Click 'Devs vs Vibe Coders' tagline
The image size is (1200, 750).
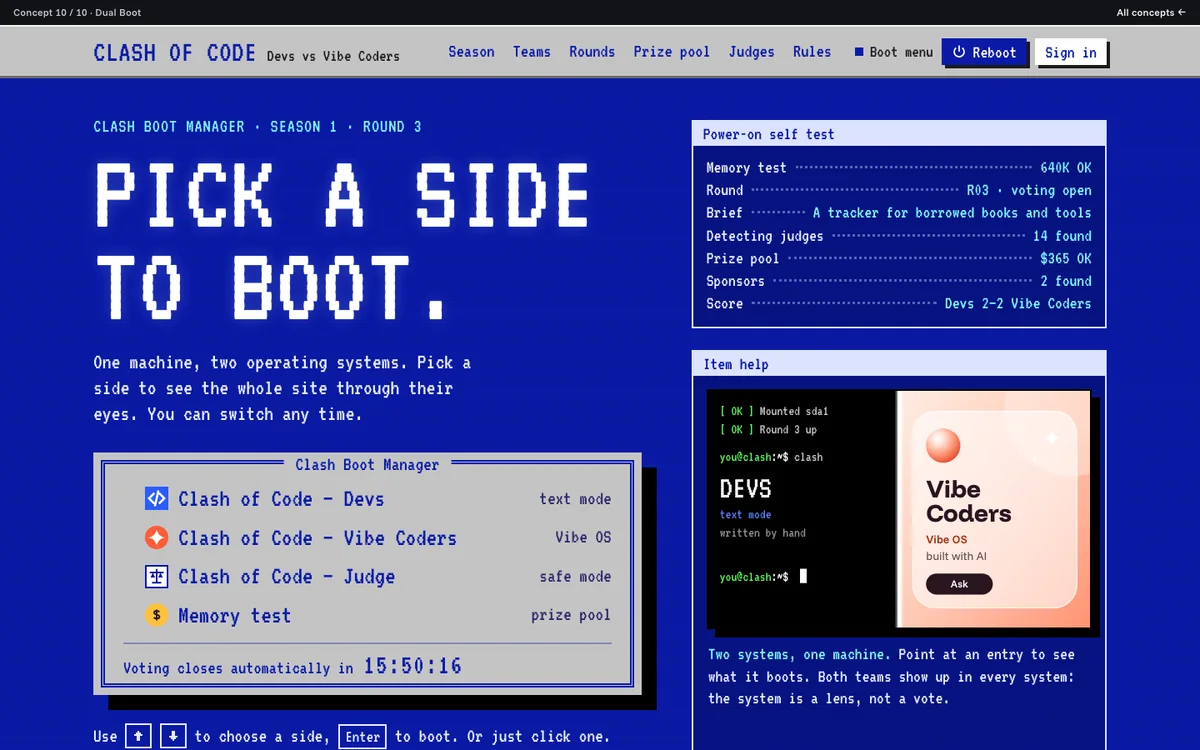tap(333, 56)
